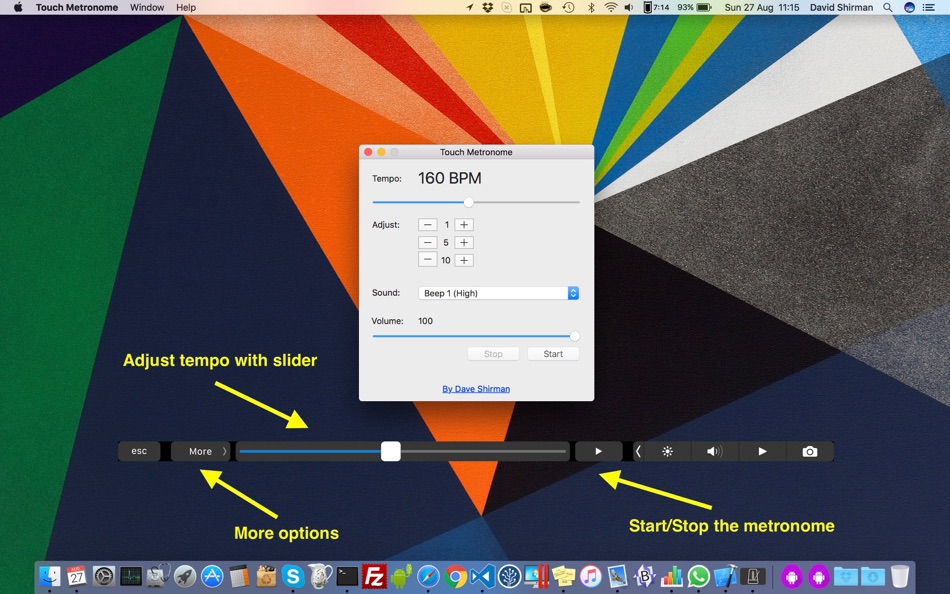This screenshot has height=594, width=950.
Task: Click the battery 93% indicator
Action: [694, 7]
